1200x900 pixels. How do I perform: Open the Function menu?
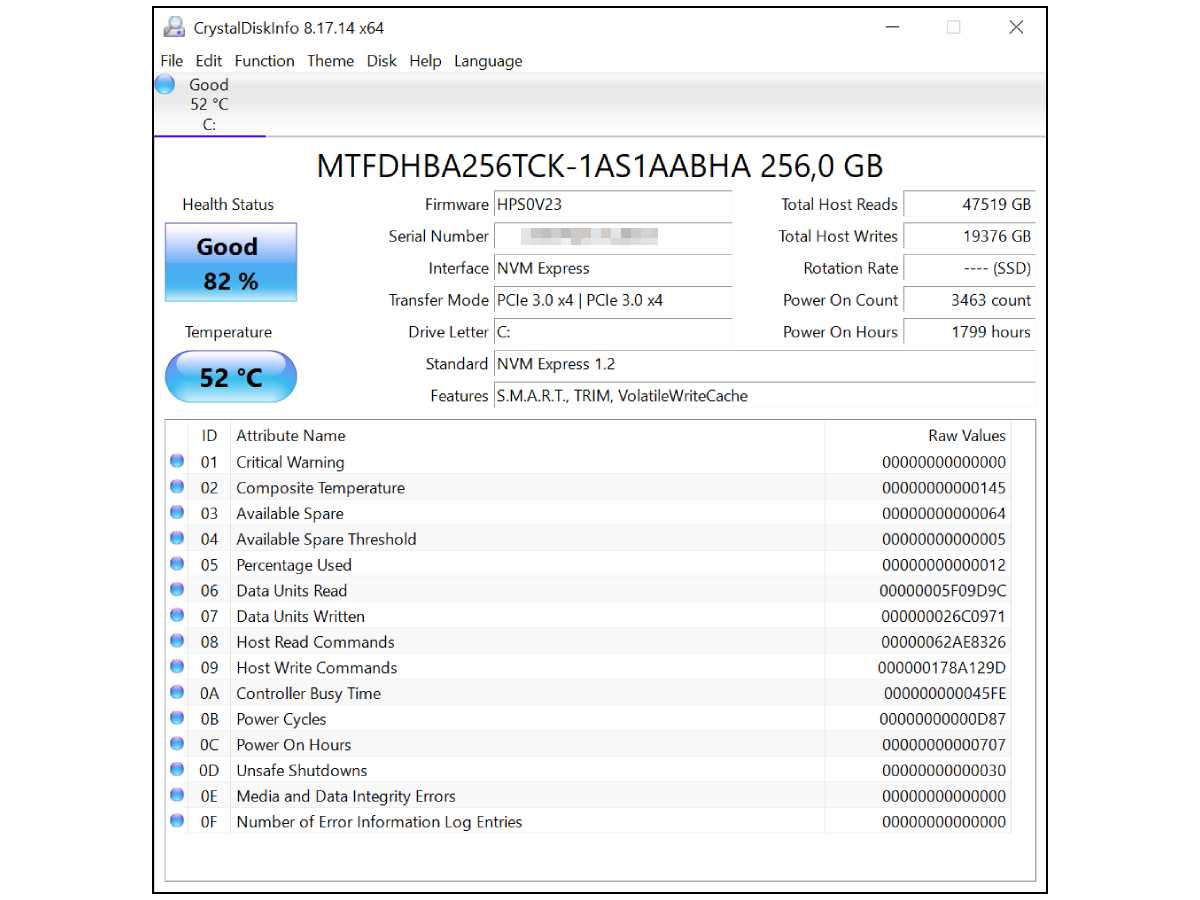[264, 61]
